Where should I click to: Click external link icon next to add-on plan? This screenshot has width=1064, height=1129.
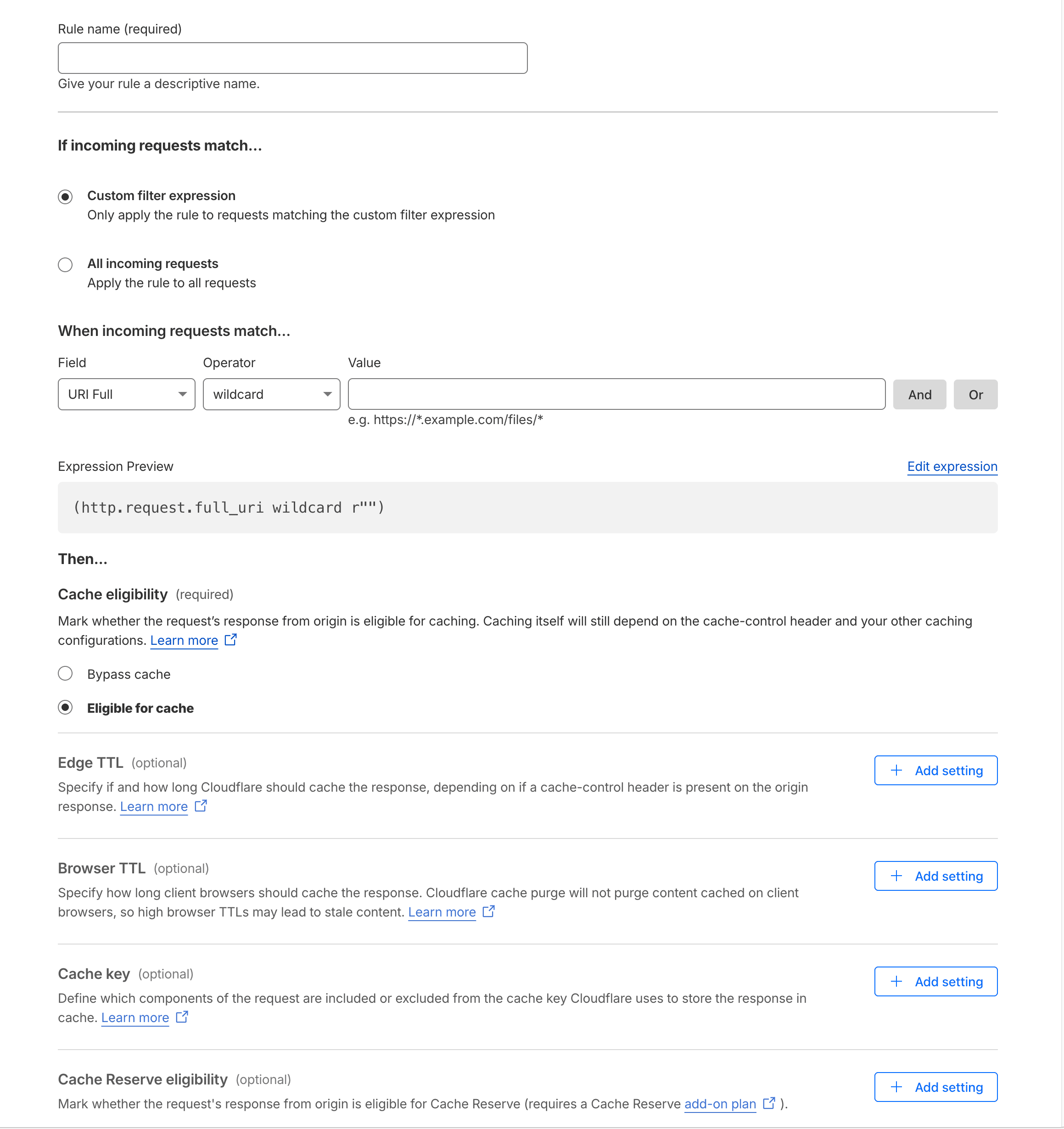pos(770,1103)
